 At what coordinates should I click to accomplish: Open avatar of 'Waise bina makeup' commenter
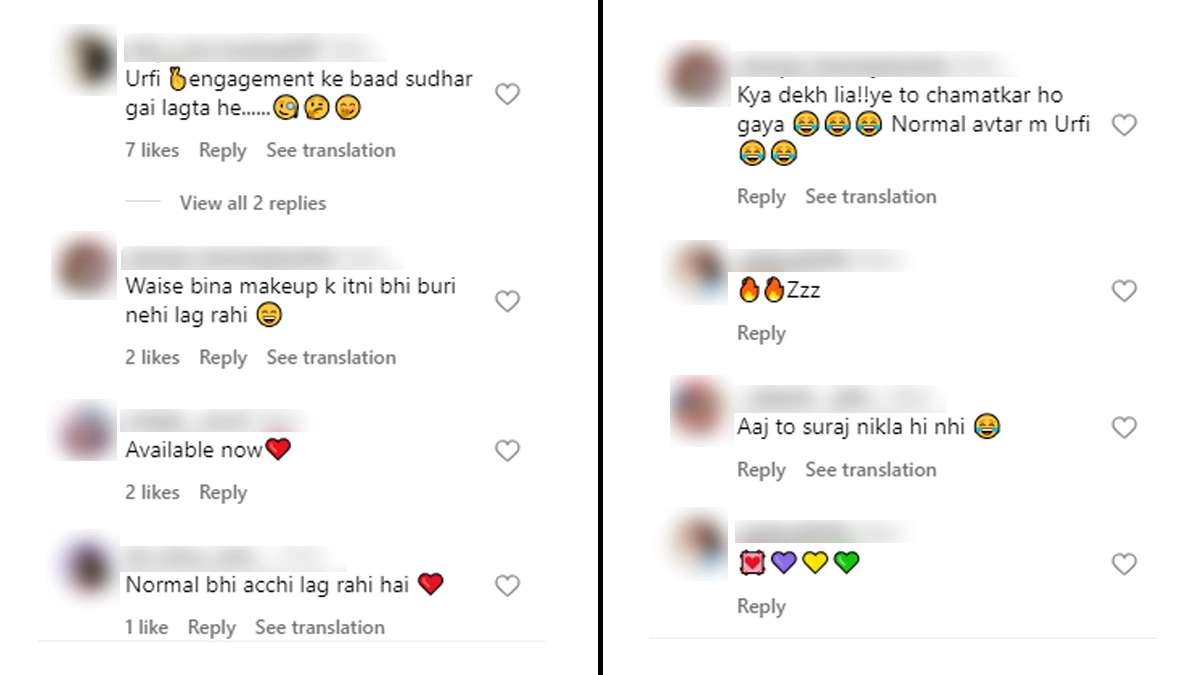click(86, 264)
